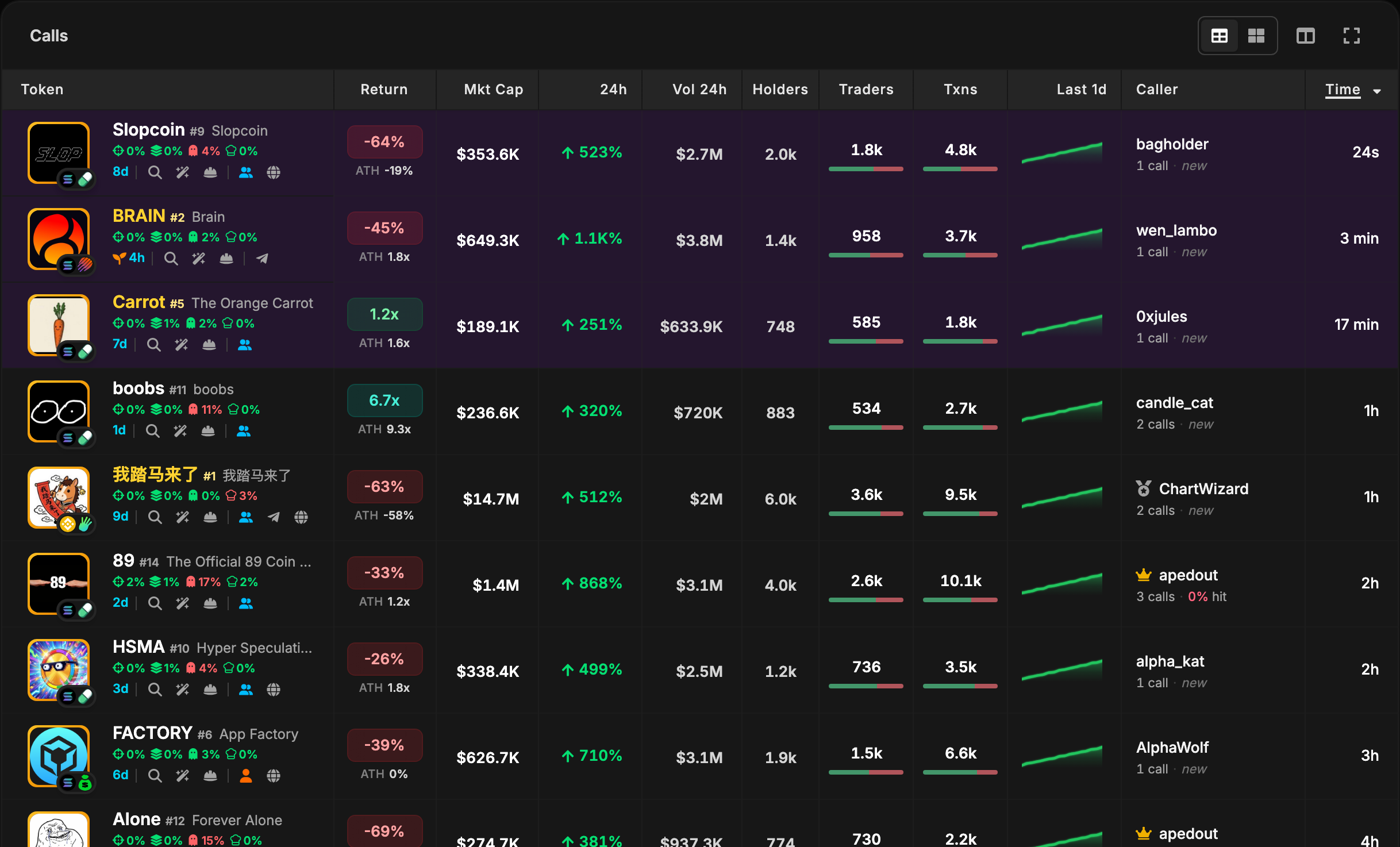
Task: Sort by Holders column
Action: click(x=780, y=90)
